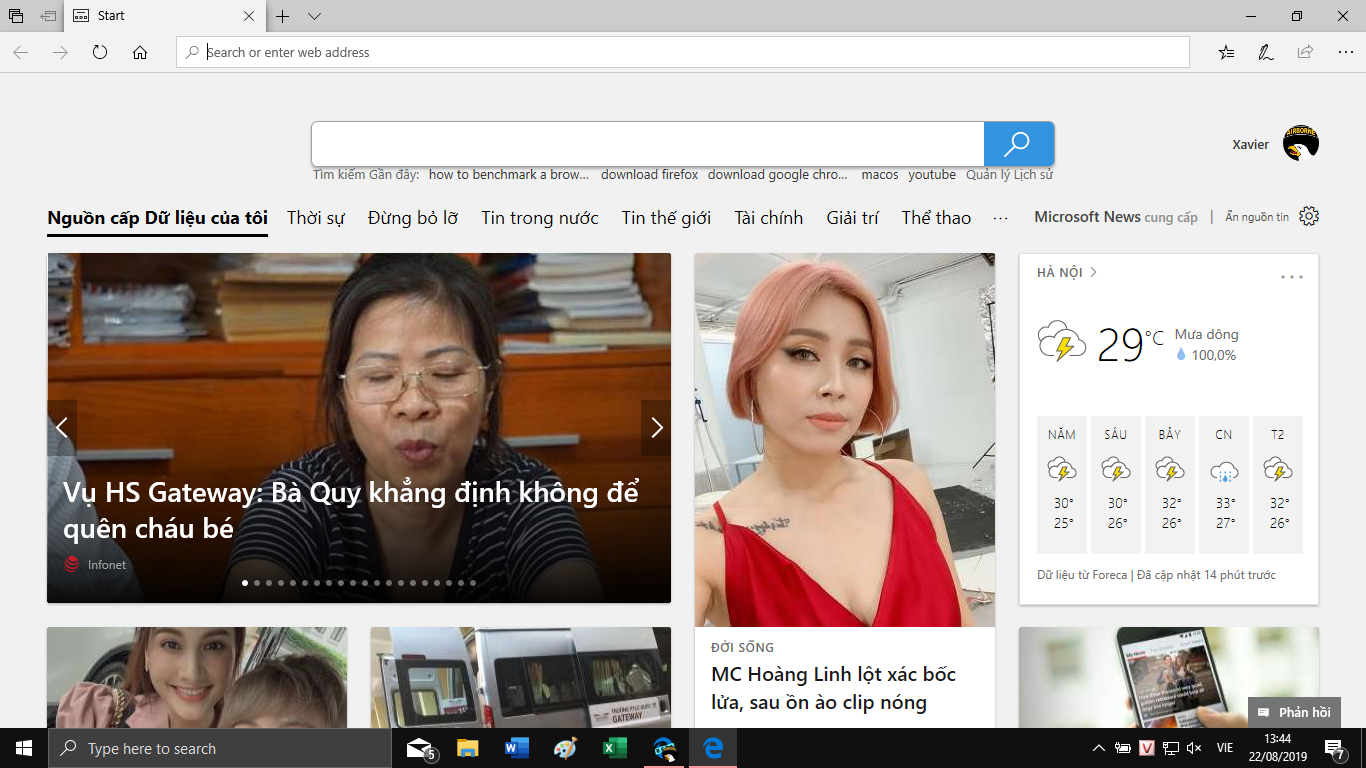Image resolution: width=1366 pixels, height=768 pixels.
Task: Click the Add notes pen icon
Action: click(x=1265, y=52)
